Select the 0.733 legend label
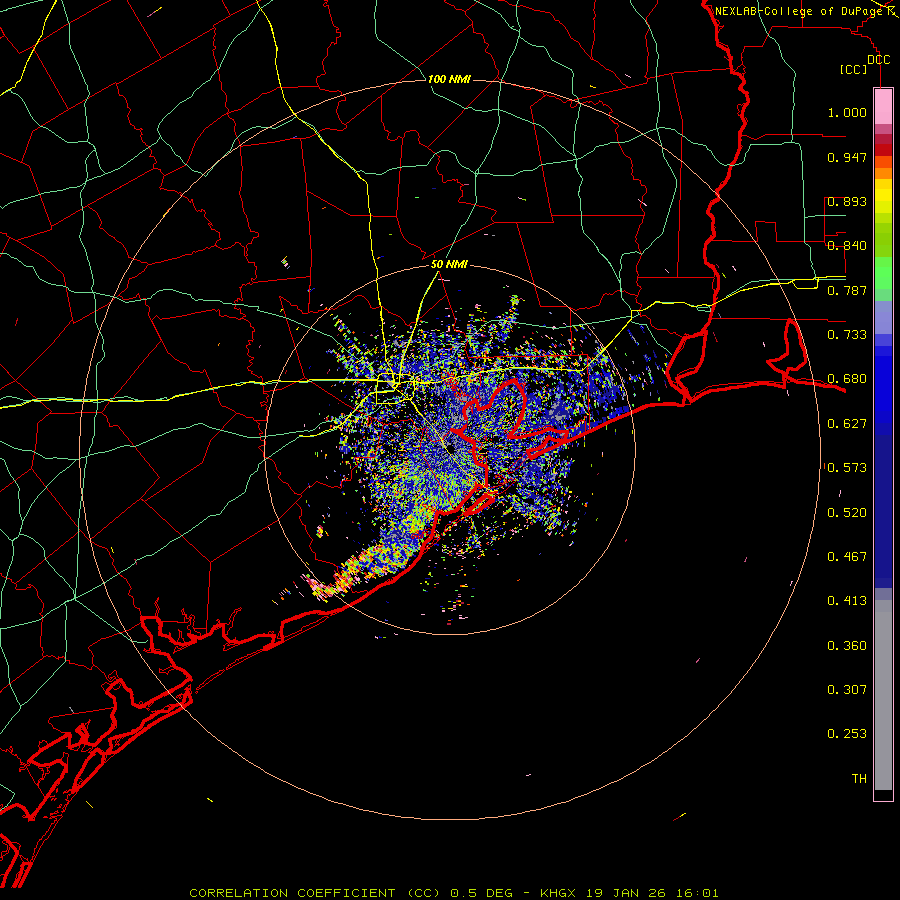 click(x=847, y=335)
